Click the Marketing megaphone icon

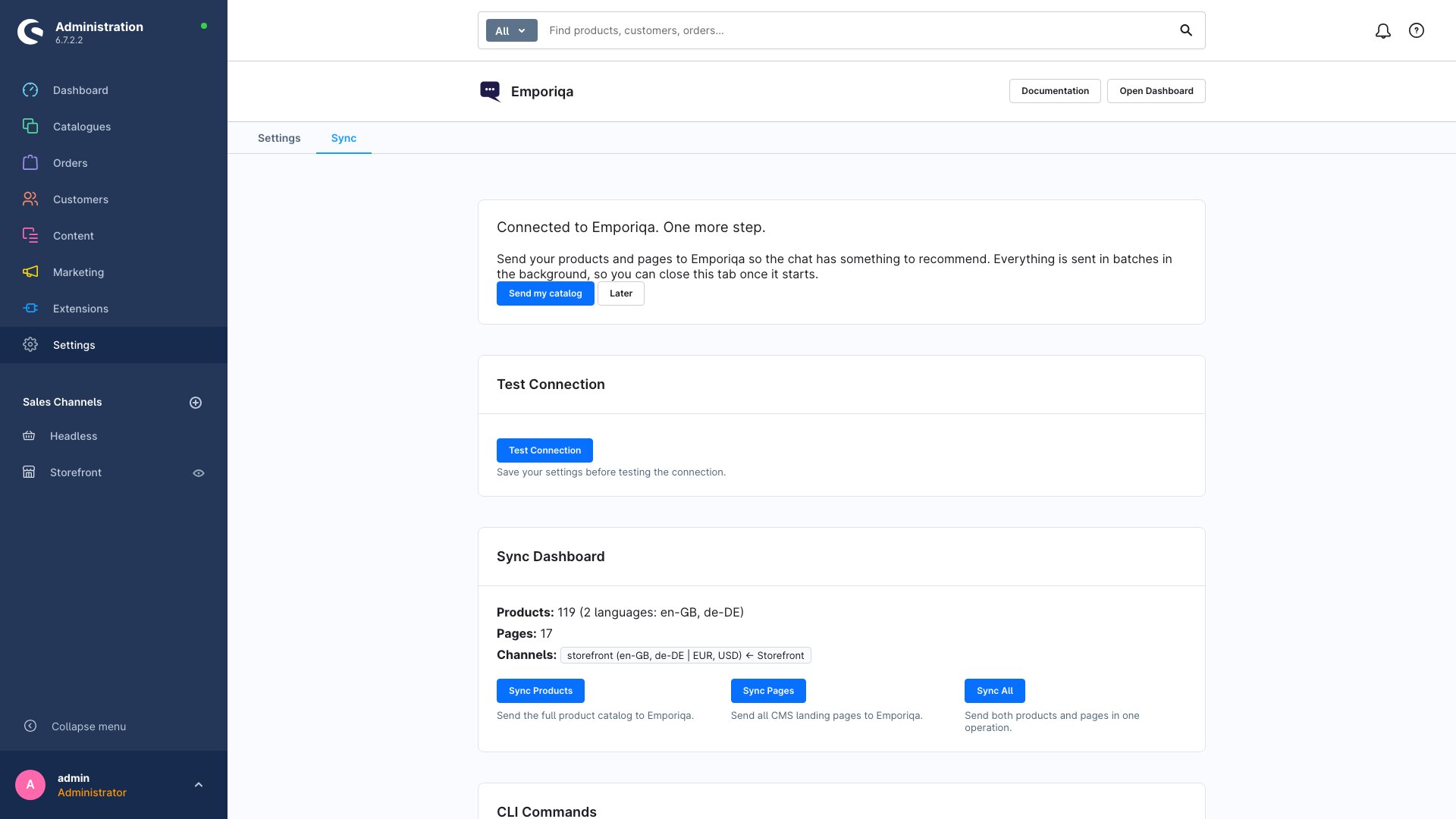(x=30, y=272)
